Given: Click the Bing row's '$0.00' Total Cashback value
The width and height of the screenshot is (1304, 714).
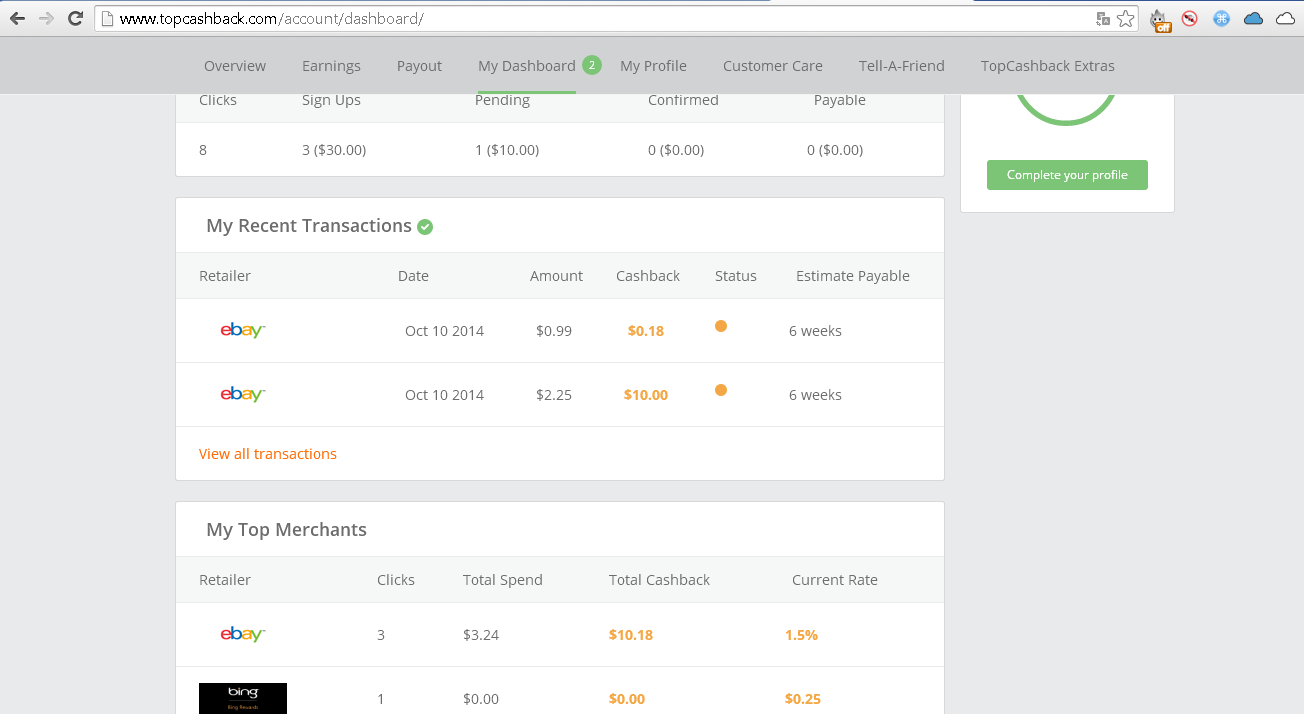Looking at the screenshot, I should pos(627,699).
